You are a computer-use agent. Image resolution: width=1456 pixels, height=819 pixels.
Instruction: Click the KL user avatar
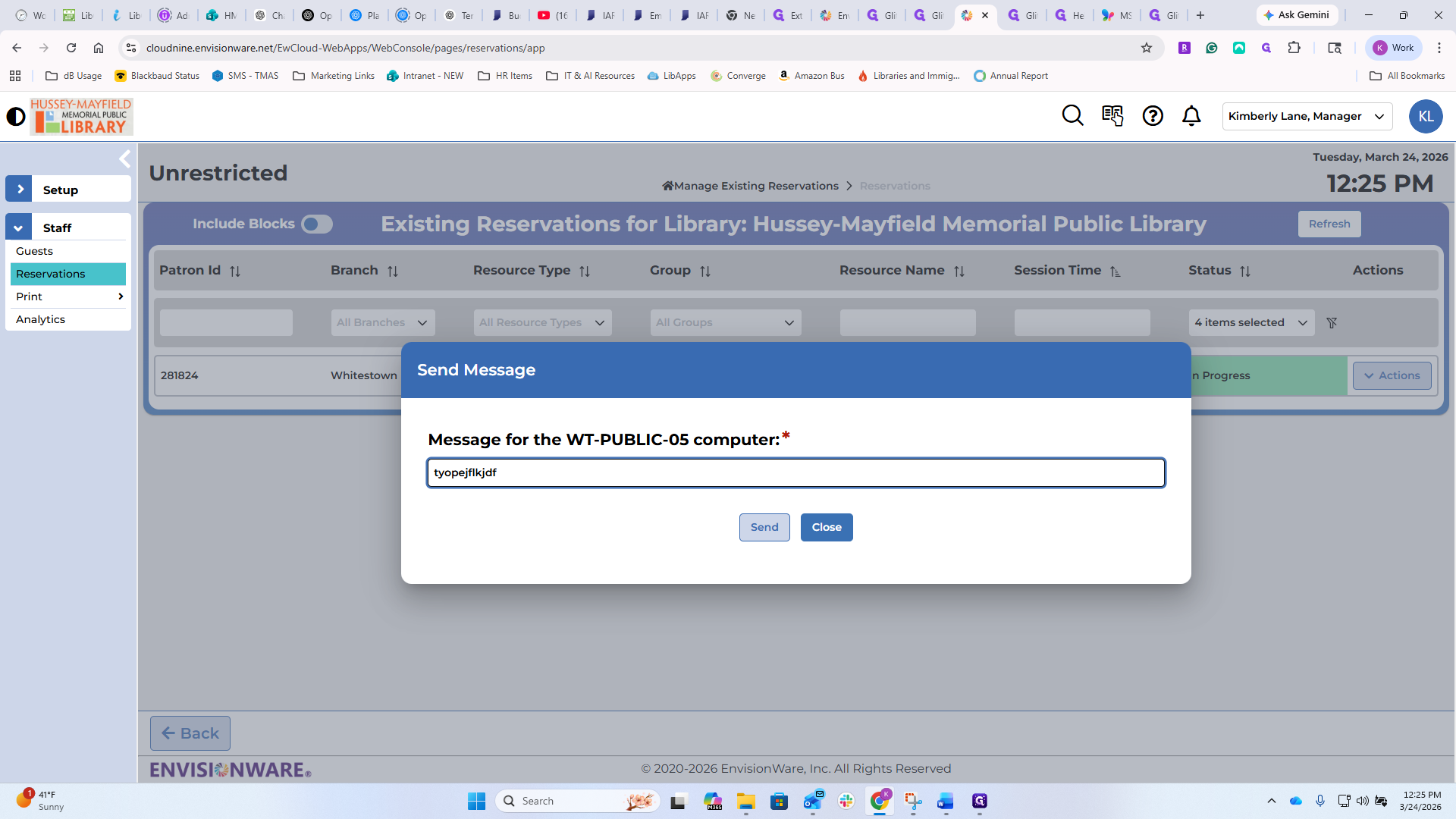pos(1425,117)
